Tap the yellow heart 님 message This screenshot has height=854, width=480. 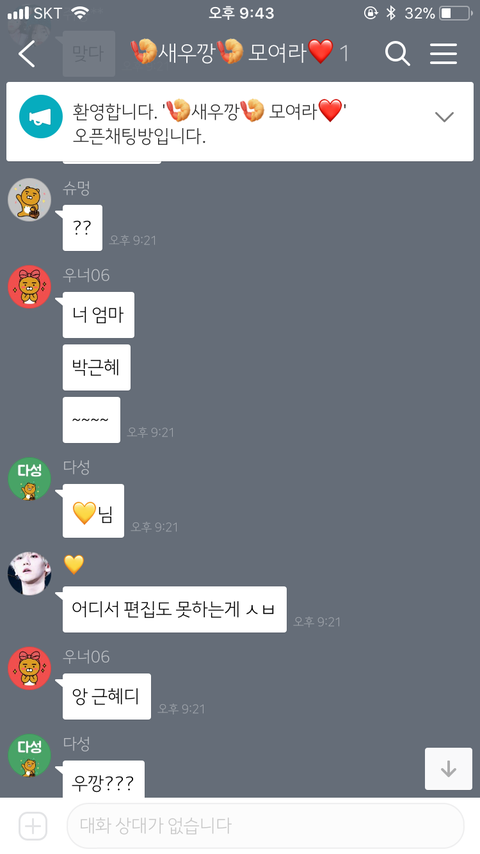(93, 511)
